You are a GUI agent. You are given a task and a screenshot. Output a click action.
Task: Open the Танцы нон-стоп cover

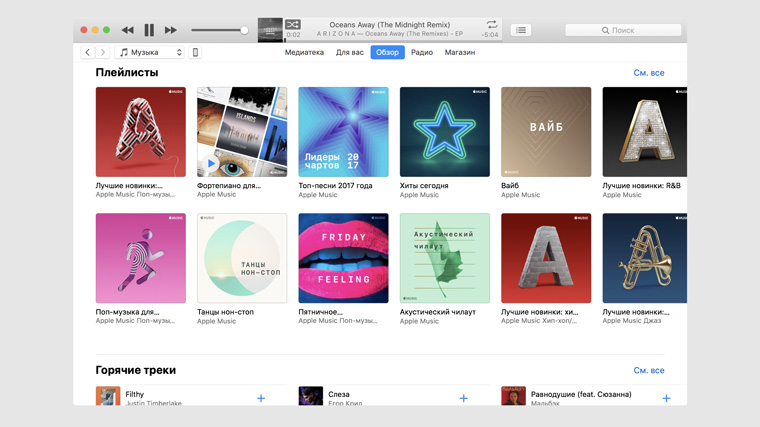(242, 258)
